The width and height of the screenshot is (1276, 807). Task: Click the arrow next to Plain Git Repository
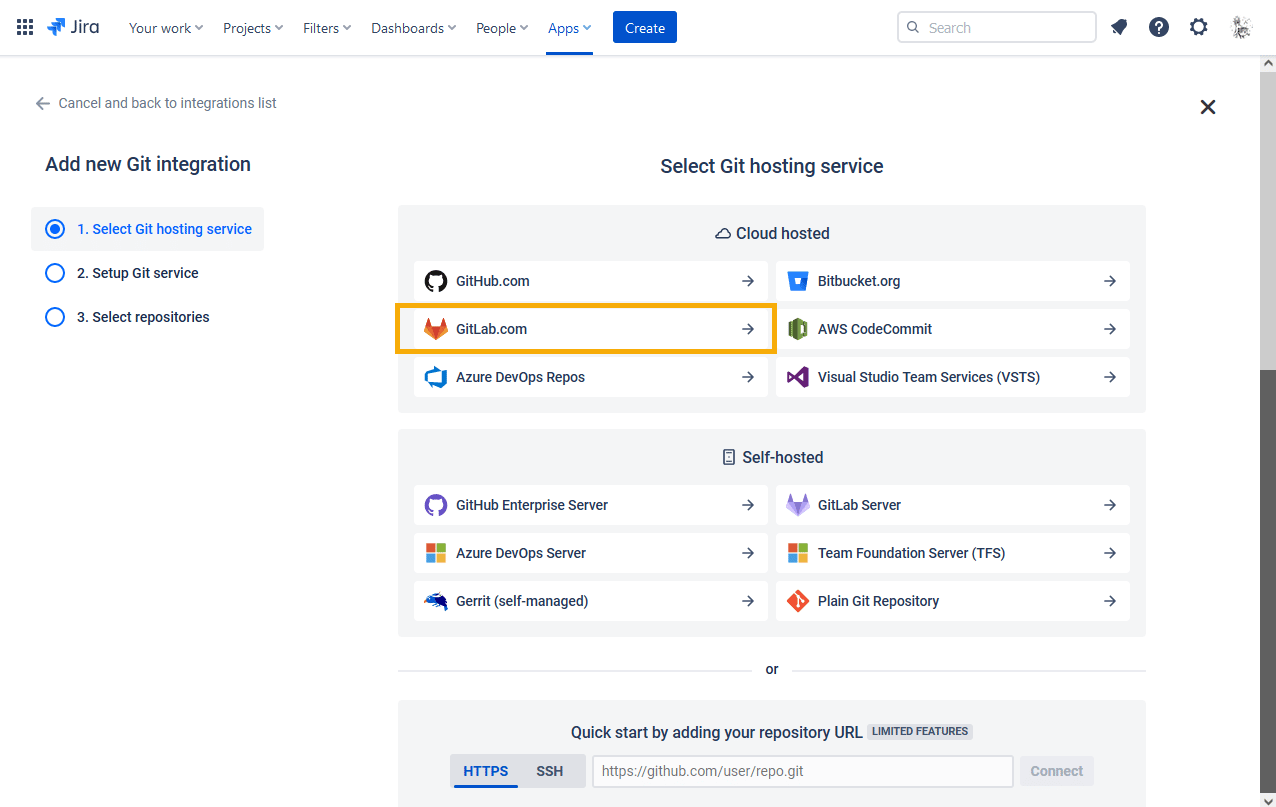1110,601
